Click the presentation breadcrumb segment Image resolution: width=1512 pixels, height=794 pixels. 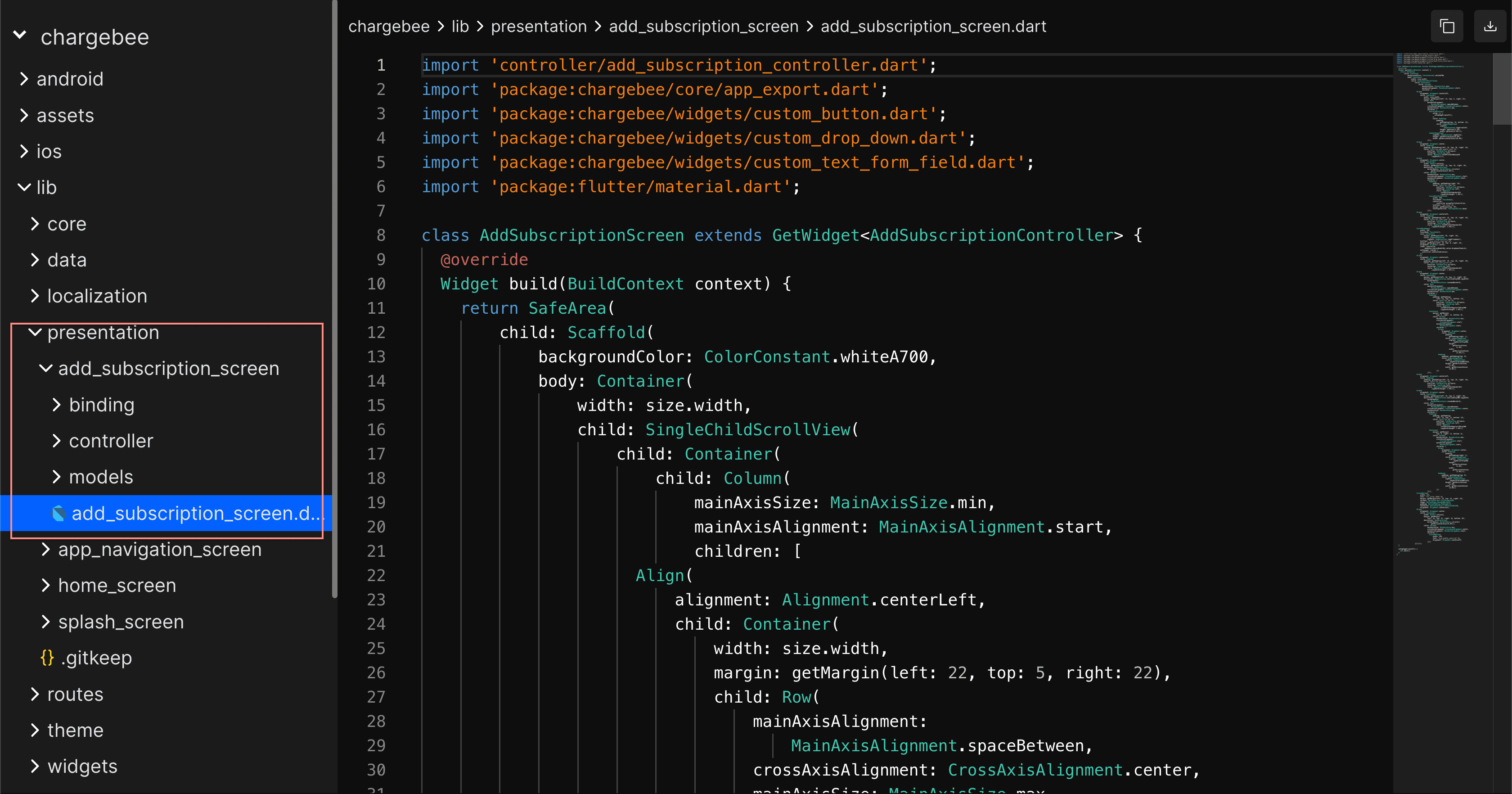[539, 27]
